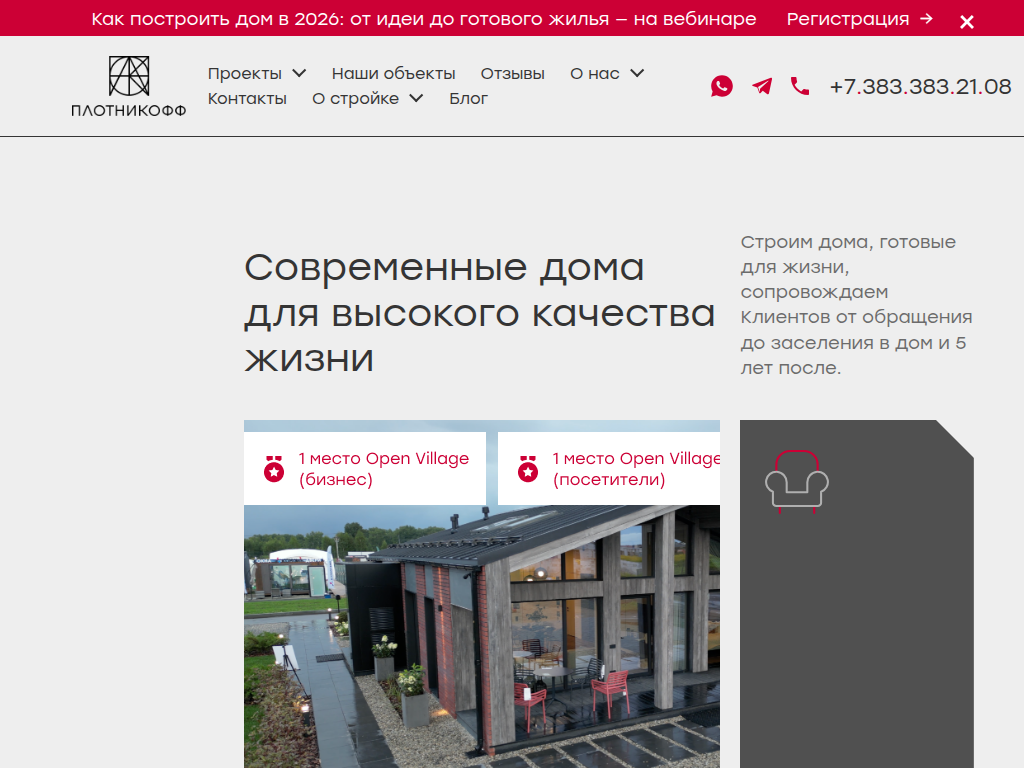The image size is (1024, 768).
Task: Select the armchair icon on the gray card
Action: (799, 480)
